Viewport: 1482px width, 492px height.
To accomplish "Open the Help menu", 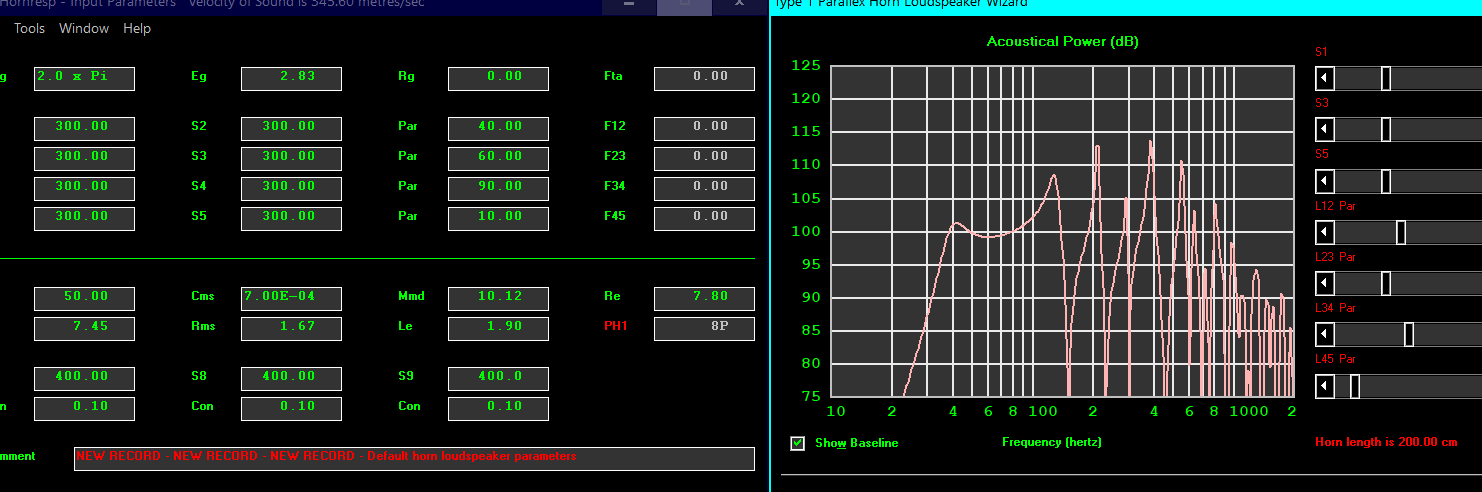I will coord(137,28).
